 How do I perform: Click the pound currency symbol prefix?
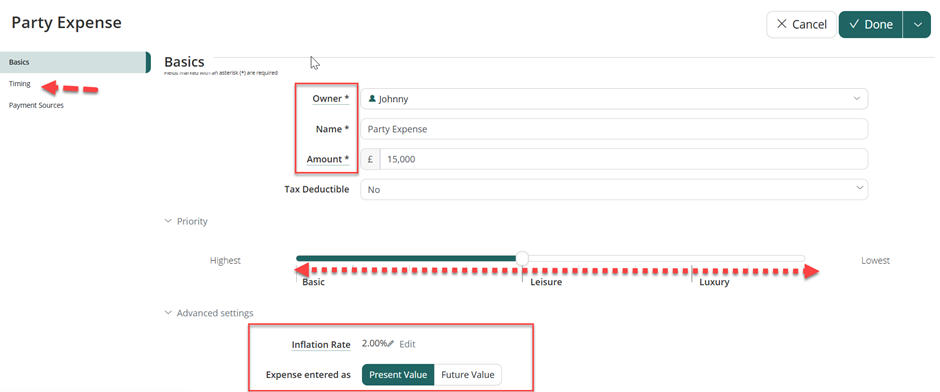tap(370, 159)
